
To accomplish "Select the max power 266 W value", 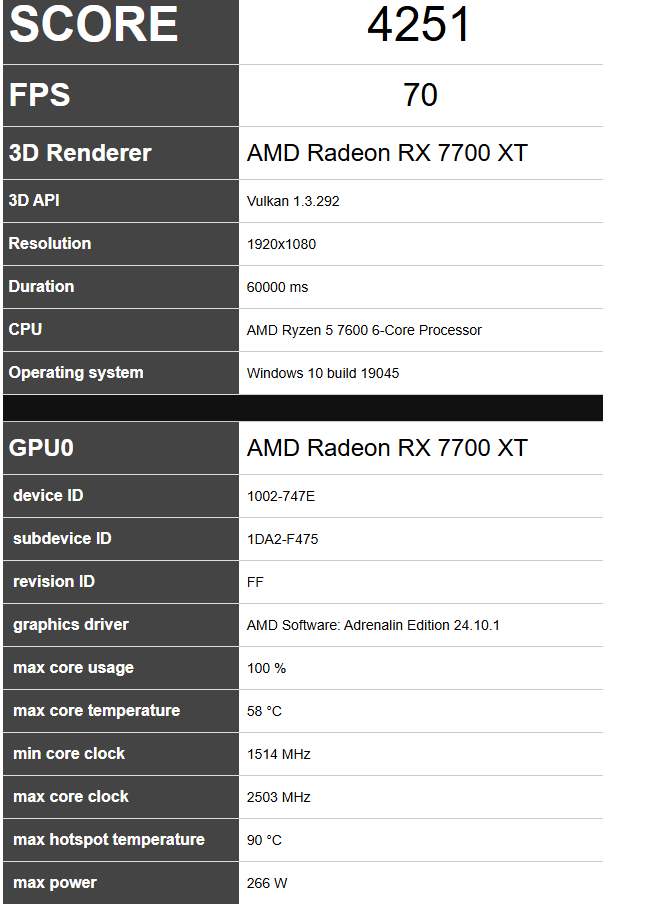I will point(267,883).
